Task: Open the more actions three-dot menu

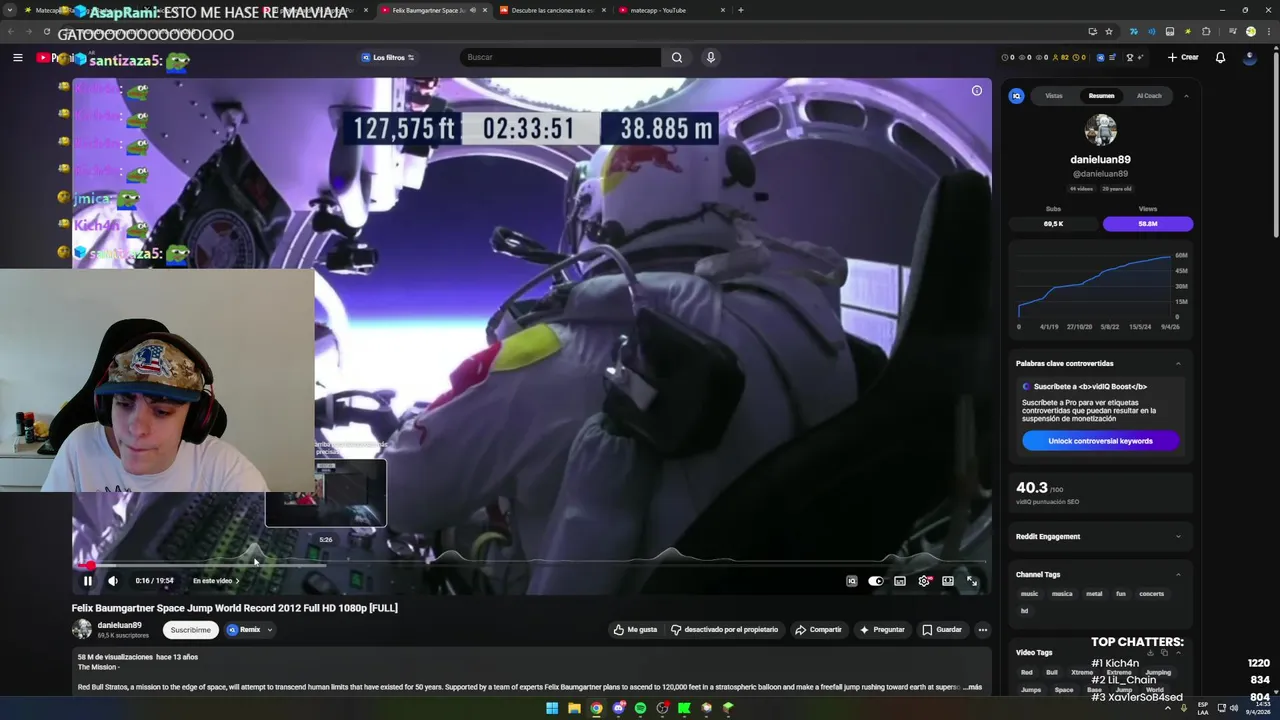Action: point(983,630)
